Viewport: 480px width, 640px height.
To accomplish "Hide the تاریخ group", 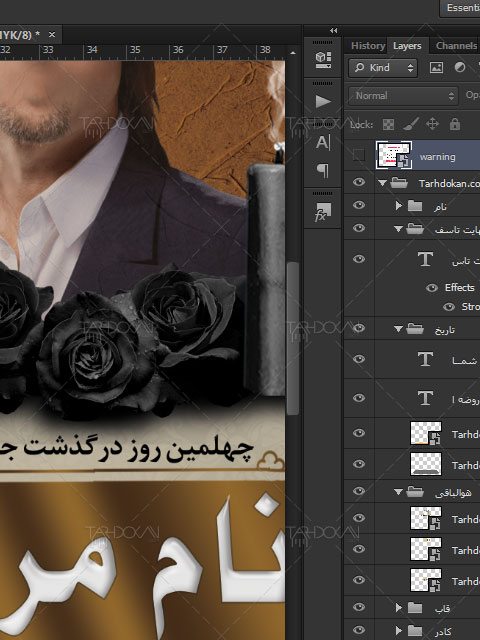I will [359, 328].
